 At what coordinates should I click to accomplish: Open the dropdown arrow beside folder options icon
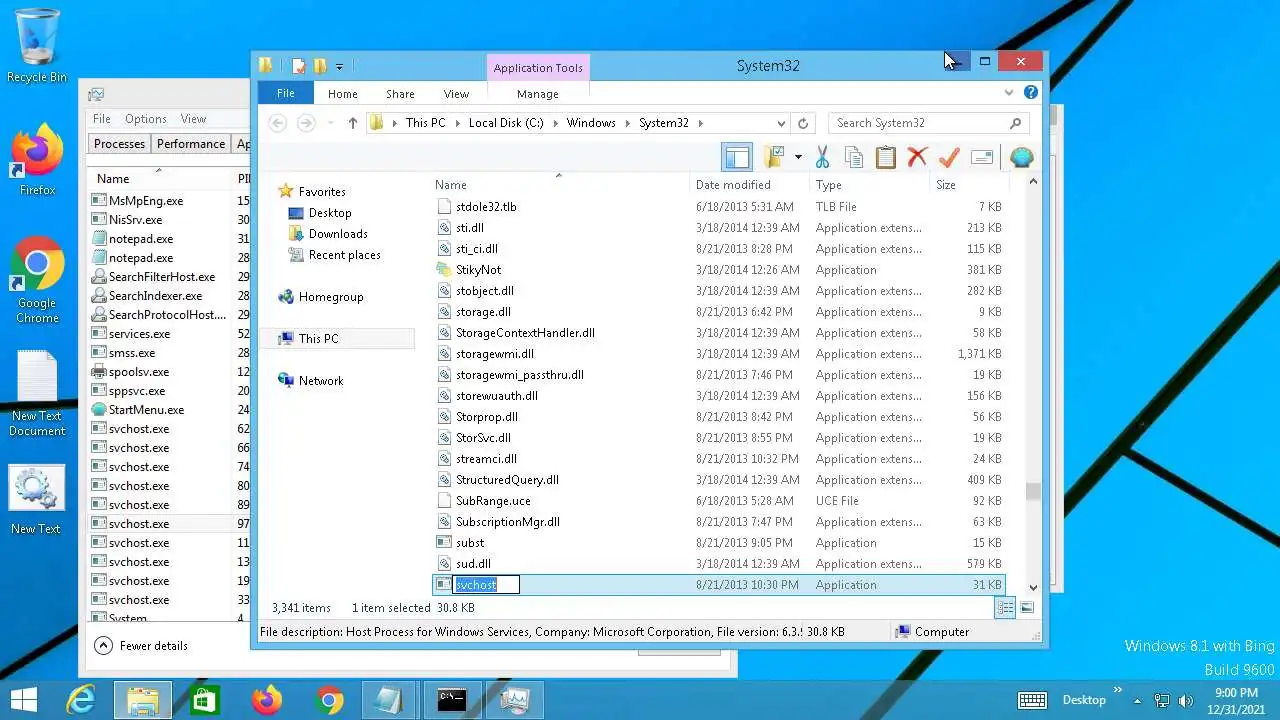(x=798, y=157)
